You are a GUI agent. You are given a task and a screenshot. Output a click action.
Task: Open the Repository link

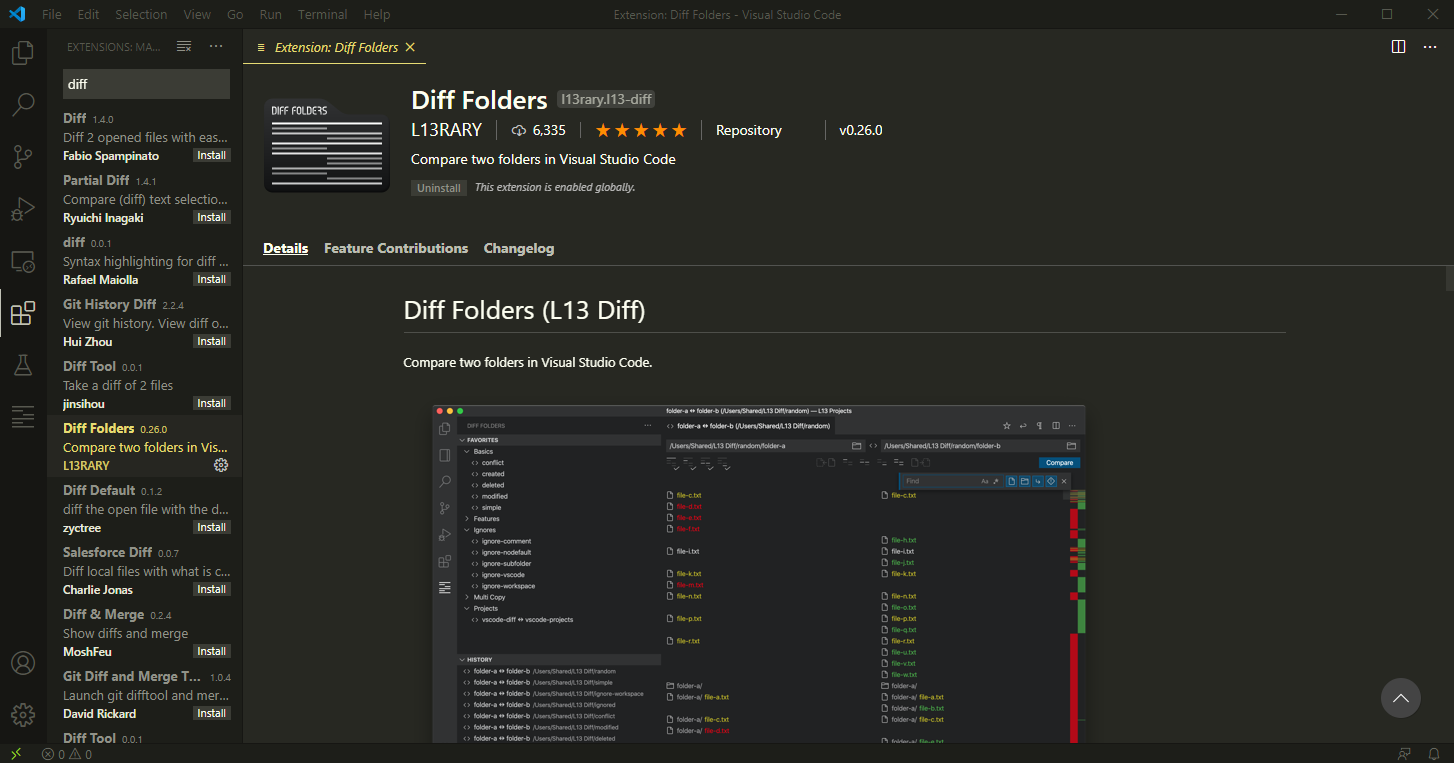click(749, 130)
